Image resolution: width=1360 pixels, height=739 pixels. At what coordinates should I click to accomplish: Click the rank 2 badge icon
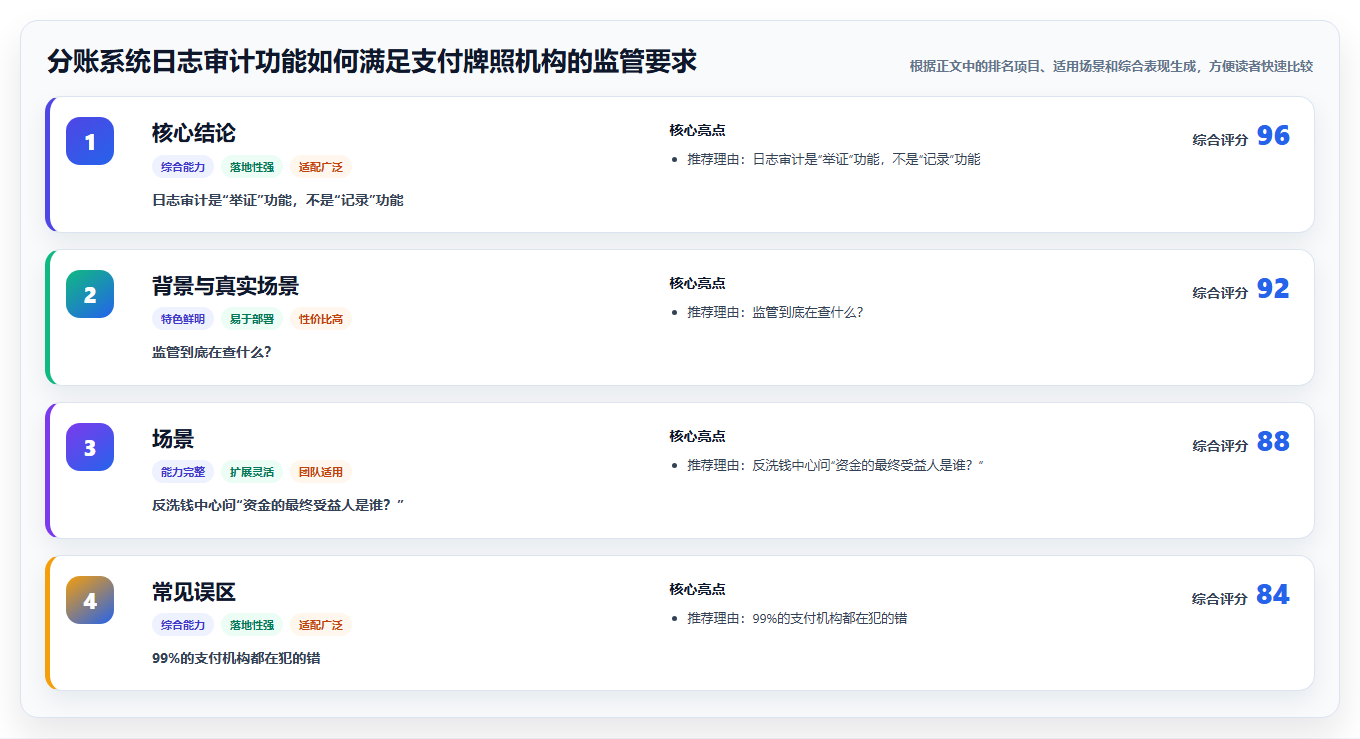coord(90,294)
